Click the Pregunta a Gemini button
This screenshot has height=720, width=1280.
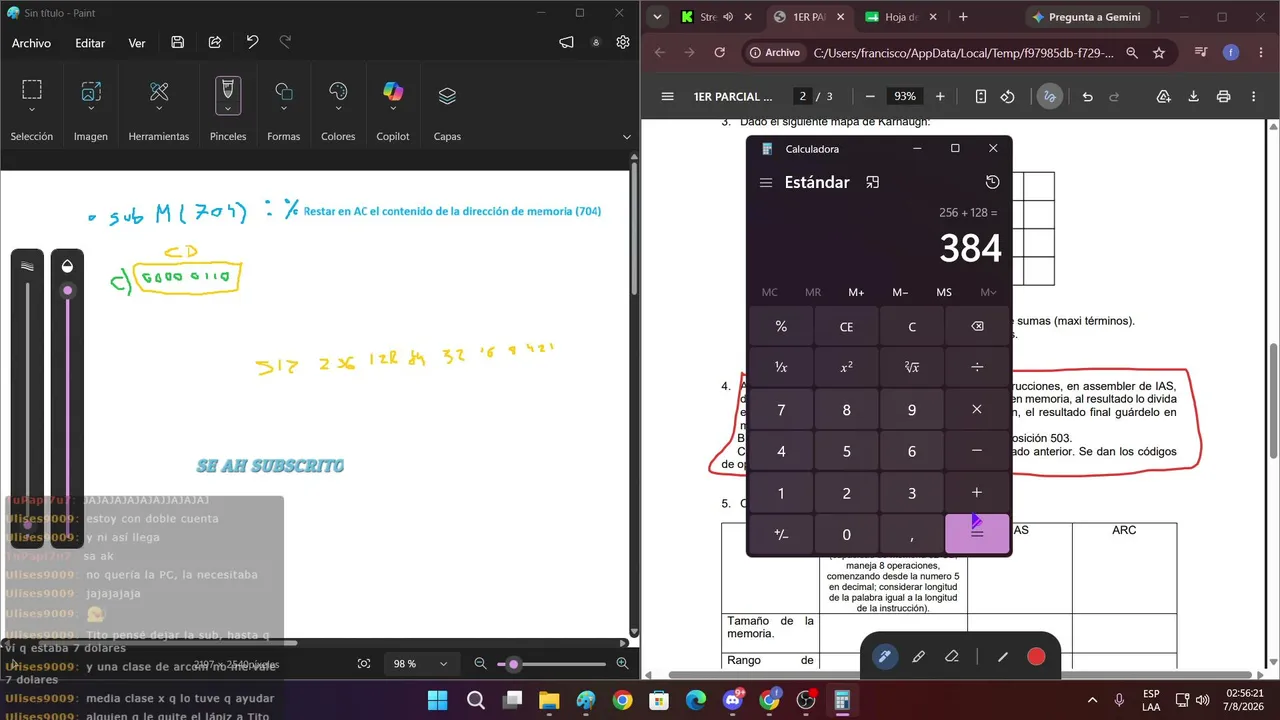tap(1085, 17)
